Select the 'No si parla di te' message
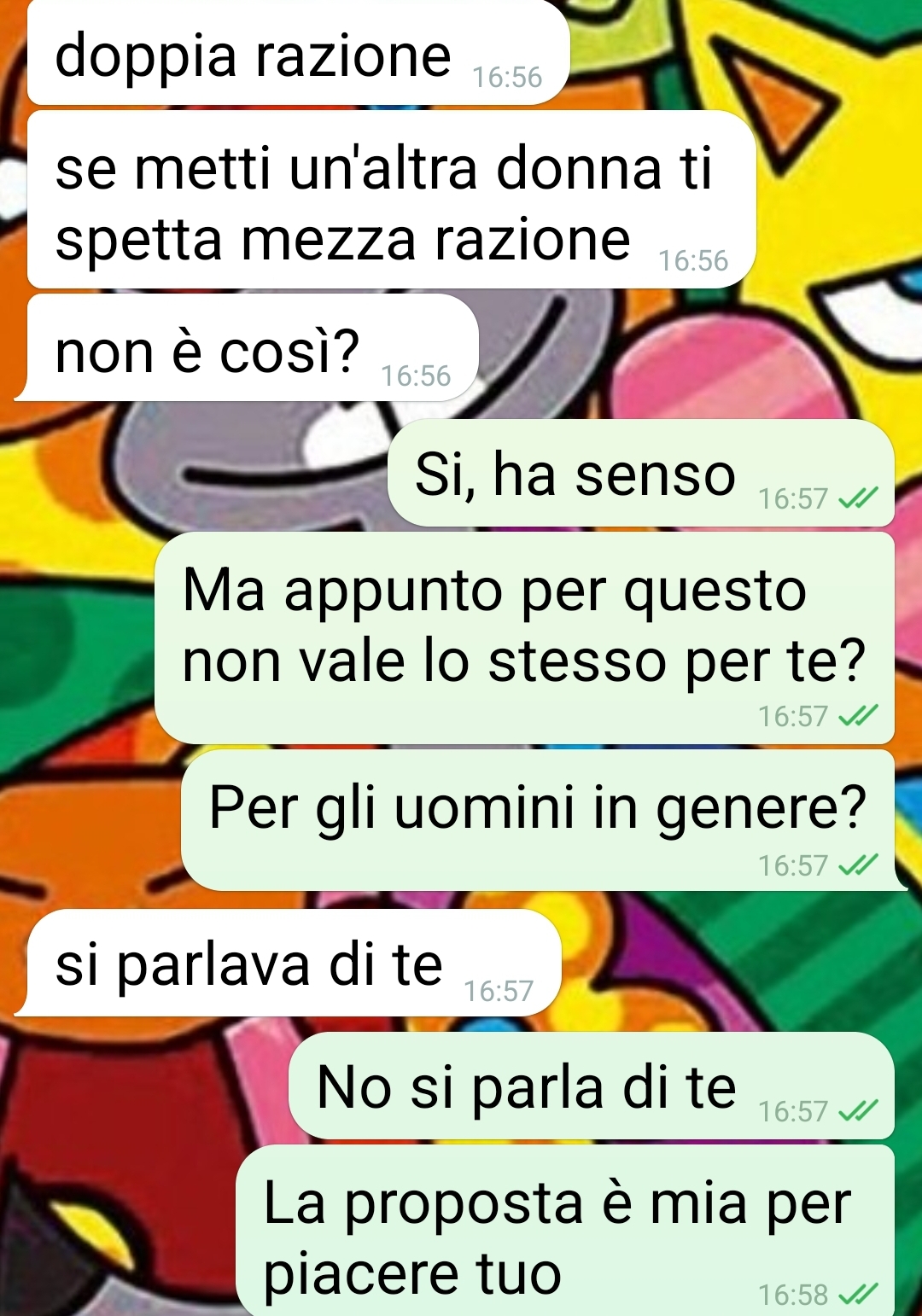922x1316 pixels. pyautogui.click(x=592, y=1086)
